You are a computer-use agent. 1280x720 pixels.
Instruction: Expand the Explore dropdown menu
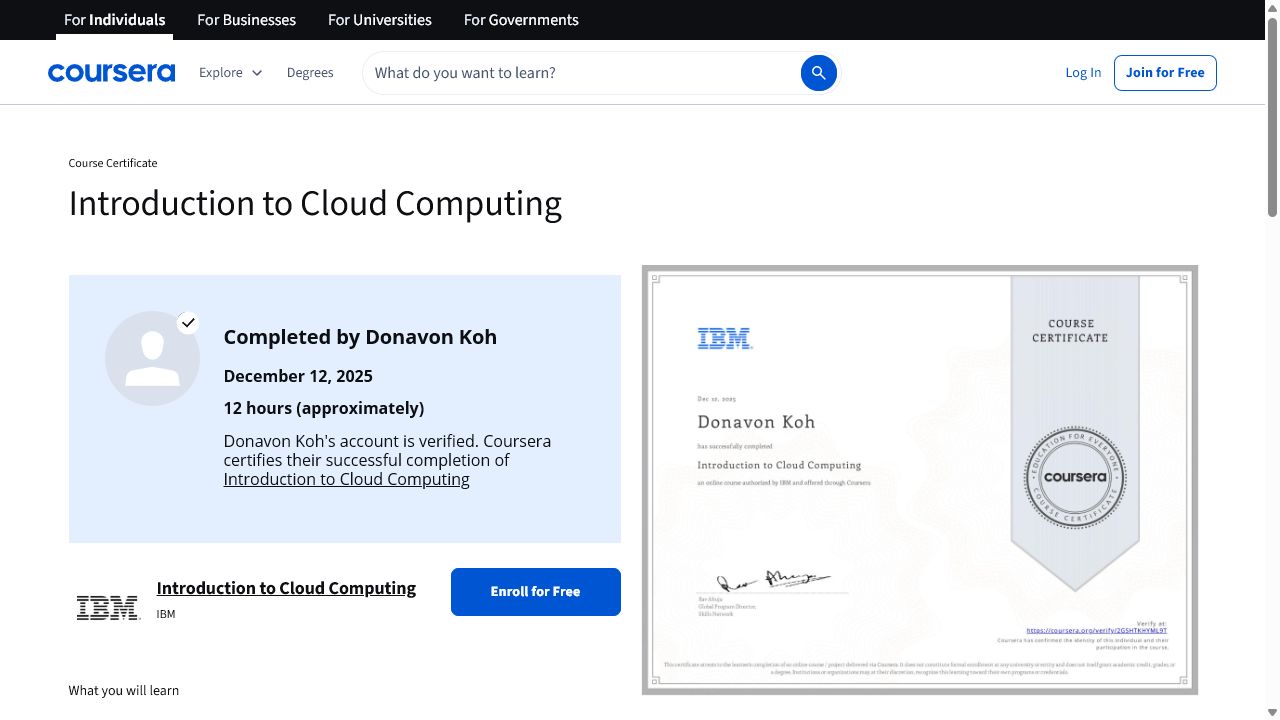pyautogui.click(x=231, y=73)
